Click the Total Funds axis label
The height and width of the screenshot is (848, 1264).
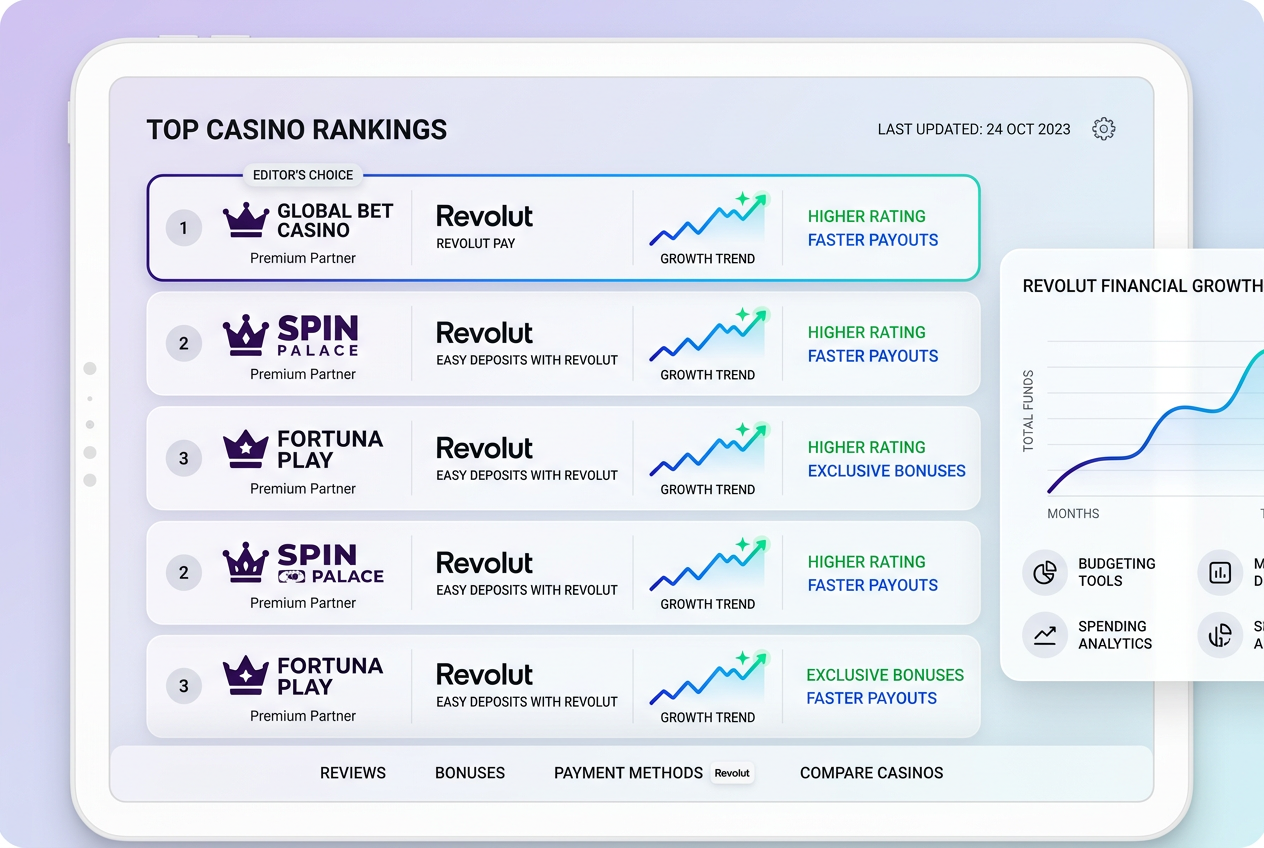click(1028, 411)
